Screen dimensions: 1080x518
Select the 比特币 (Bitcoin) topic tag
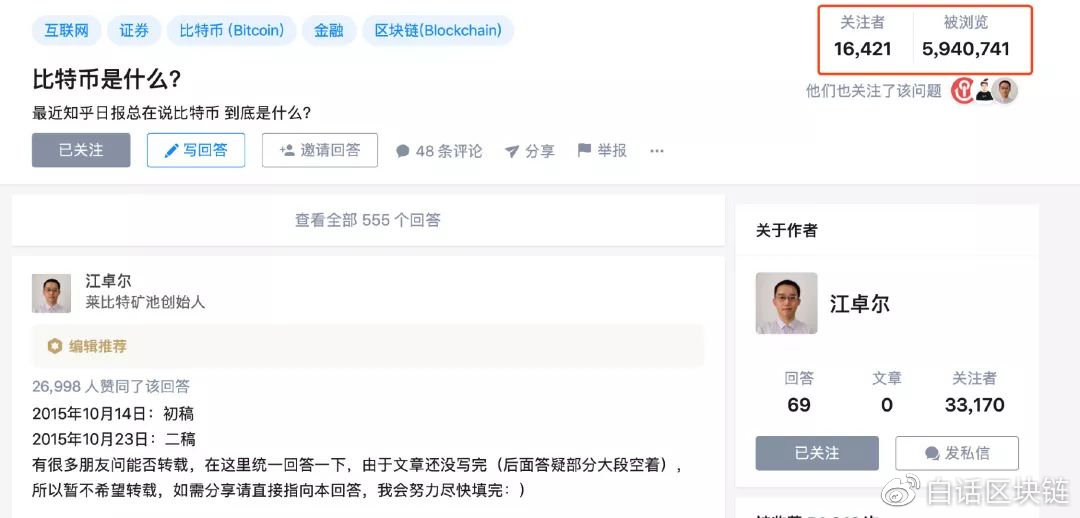coord(231,30)
